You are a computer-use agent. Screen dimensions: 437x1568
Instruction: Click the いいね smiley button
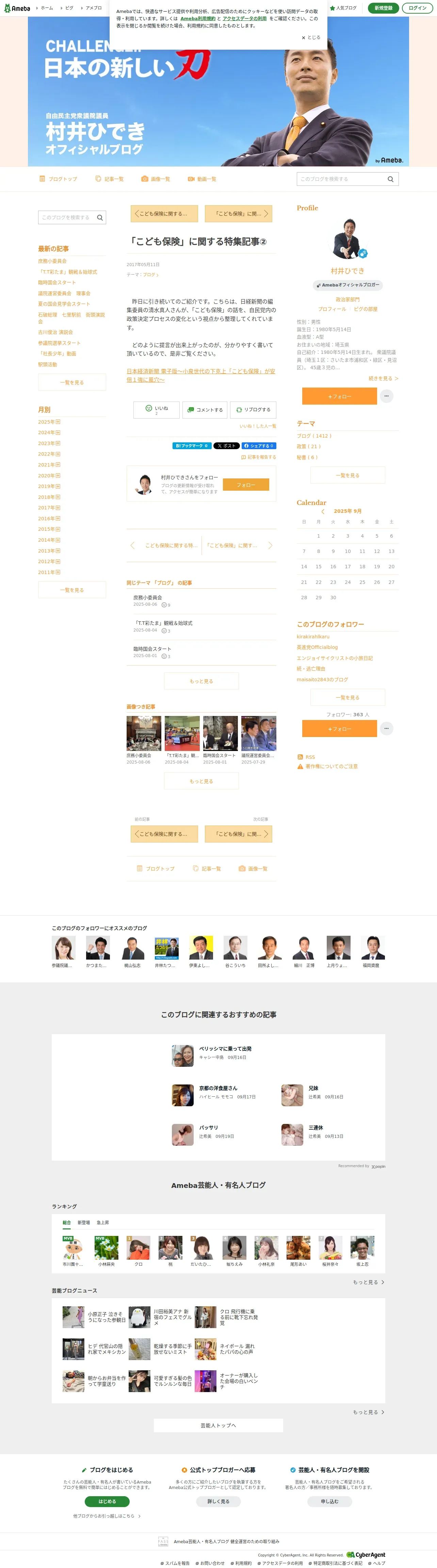157,410
